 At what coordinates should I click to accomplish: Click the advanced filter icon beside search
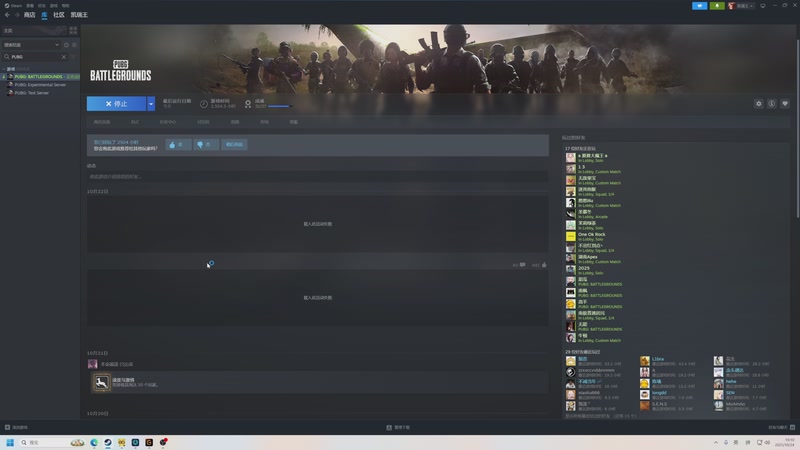pos(73,57)
